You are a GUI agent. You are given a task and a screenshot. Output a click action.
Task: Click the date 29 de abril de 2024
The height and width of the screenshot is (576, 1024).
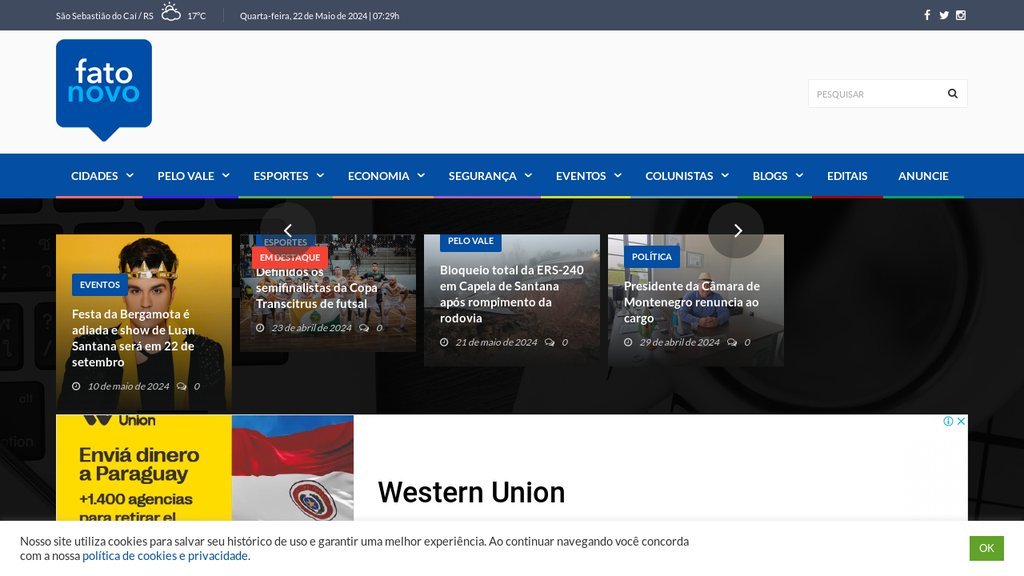[679, 342]
